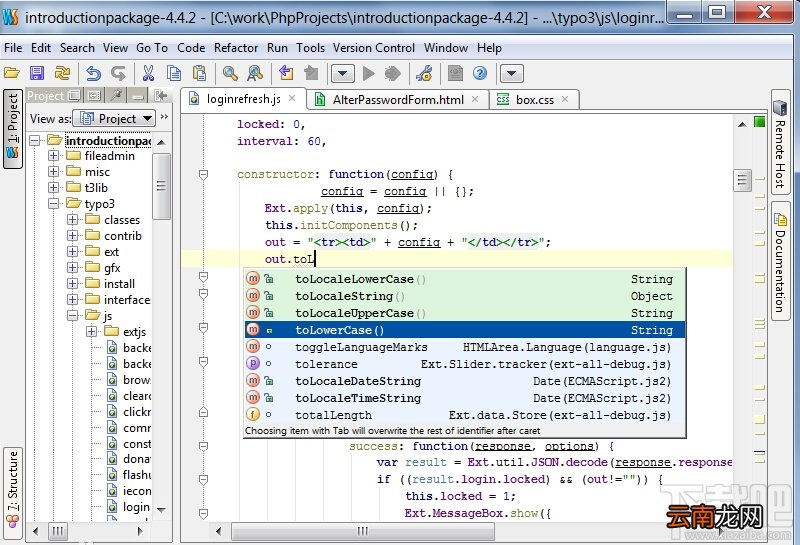Screen dimensions: 800x545
Task: Close the box.css tab
Action: pyautogui.click(x=565, y=99)
